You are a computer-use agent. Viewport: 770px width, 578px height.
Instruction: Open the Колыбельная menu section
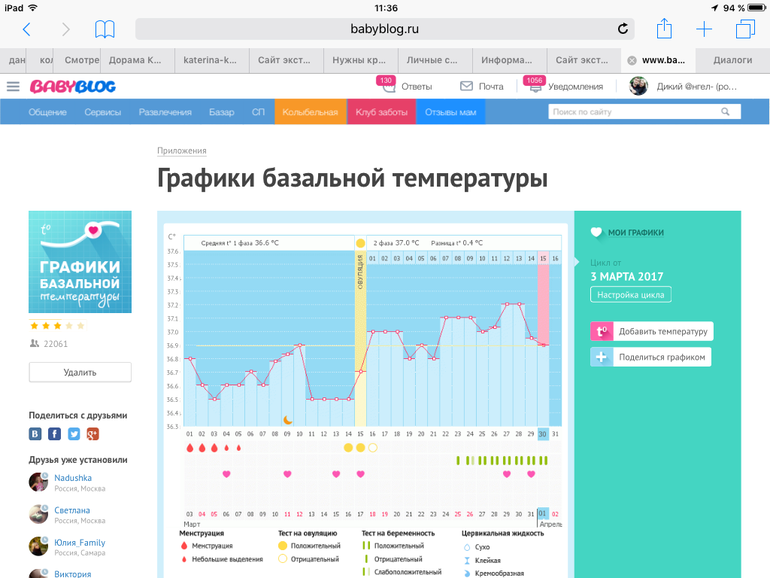click(310, 112)
